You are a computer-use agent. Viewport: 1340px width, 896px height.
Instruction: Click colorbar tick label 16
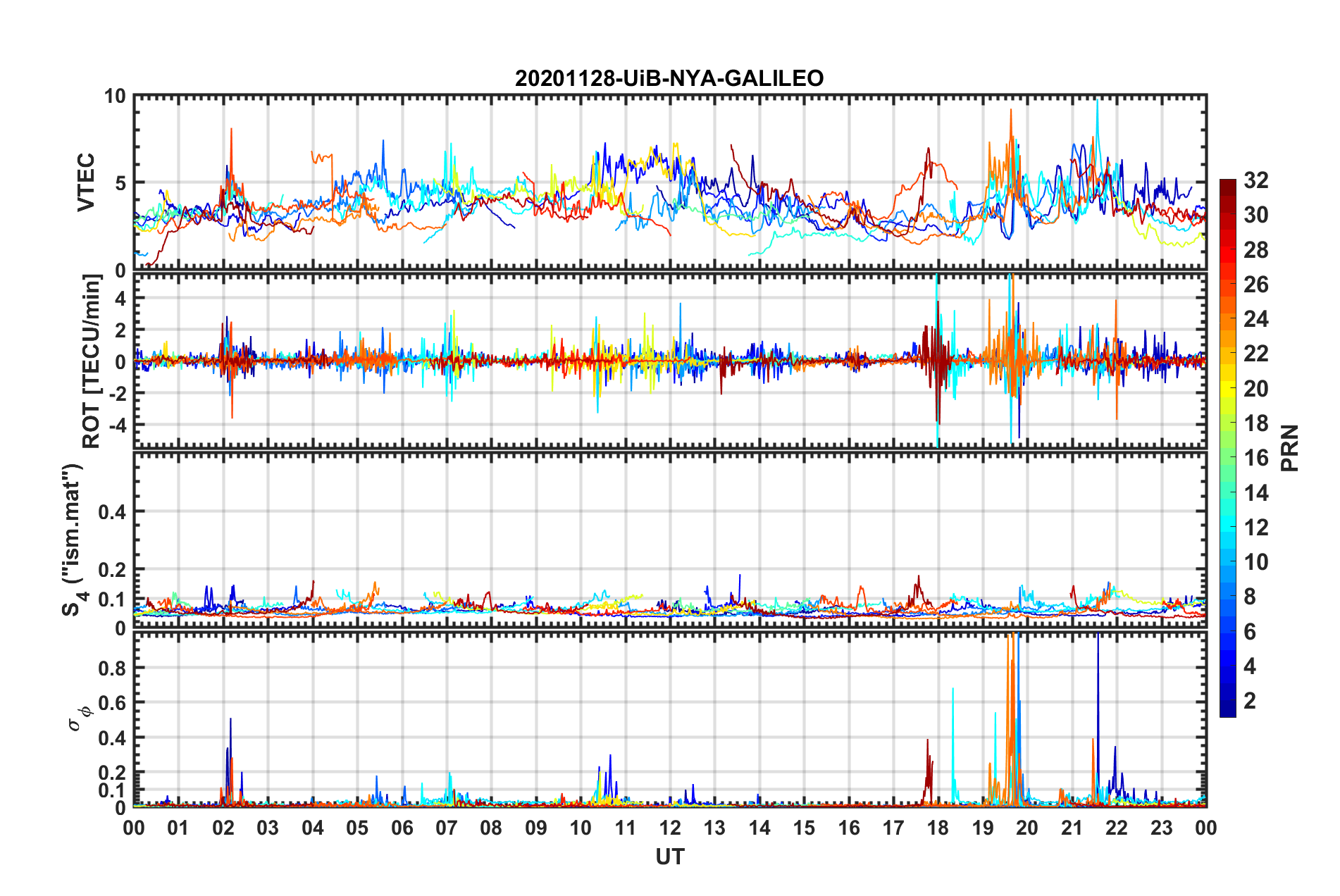click(1255, 458)
